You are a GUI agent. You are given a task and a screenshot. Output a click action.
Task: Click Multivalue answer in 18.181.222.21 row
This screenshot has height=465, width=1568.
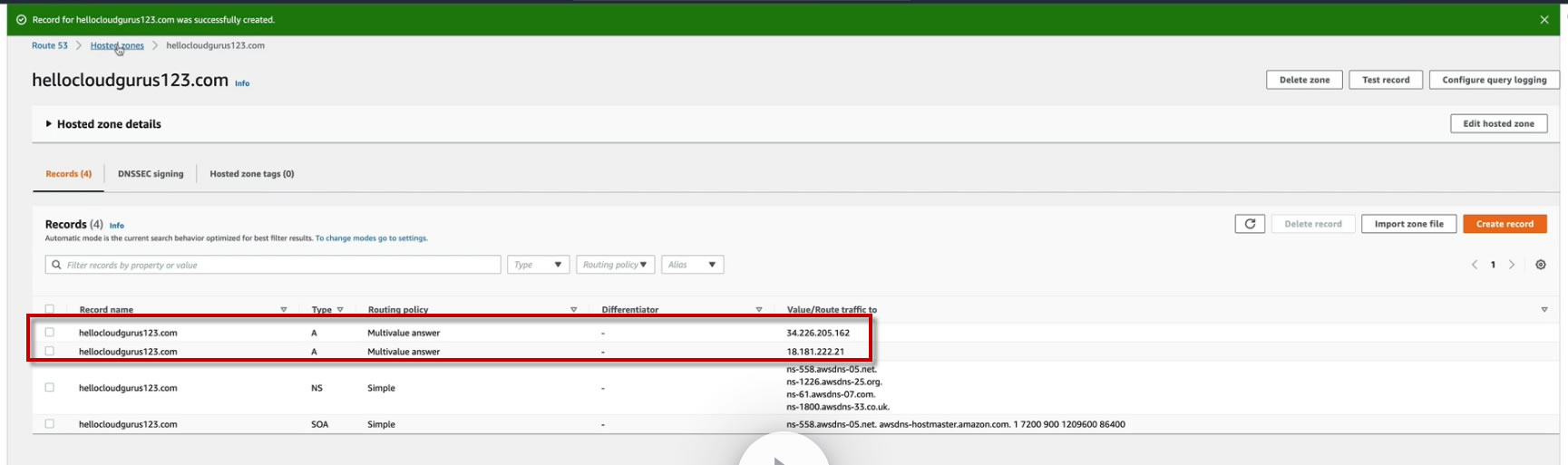click(404, 352)
